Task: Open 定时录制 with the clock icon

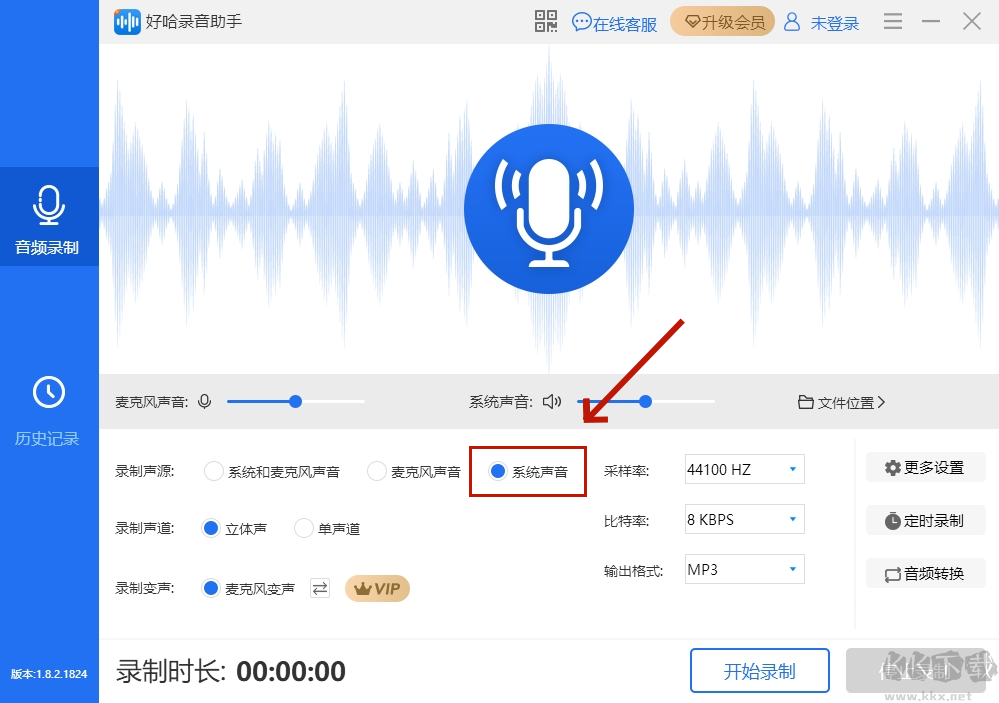Action: (925, 519)
